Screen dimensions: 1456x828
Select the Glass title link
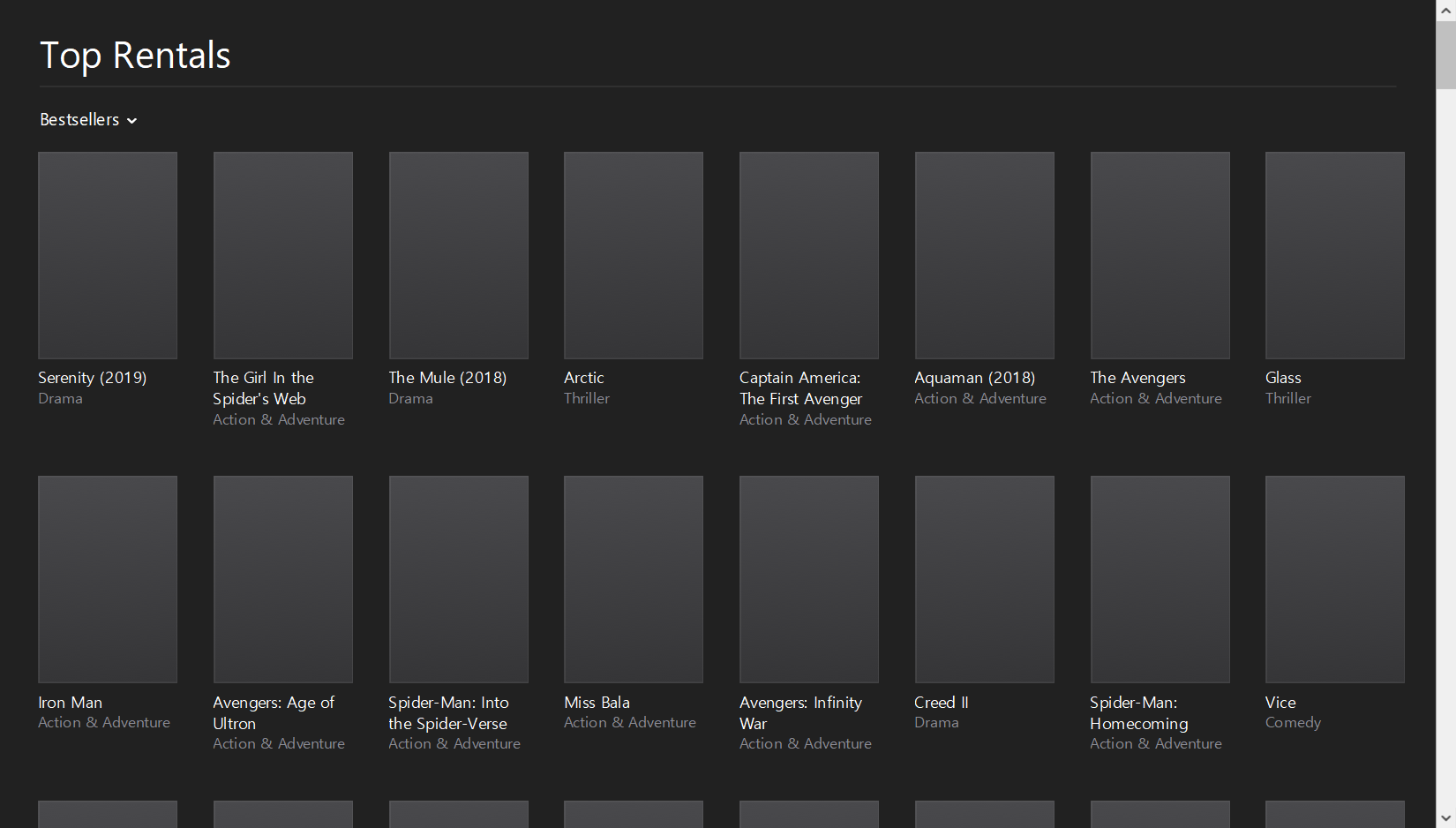tap(1283, 378)
